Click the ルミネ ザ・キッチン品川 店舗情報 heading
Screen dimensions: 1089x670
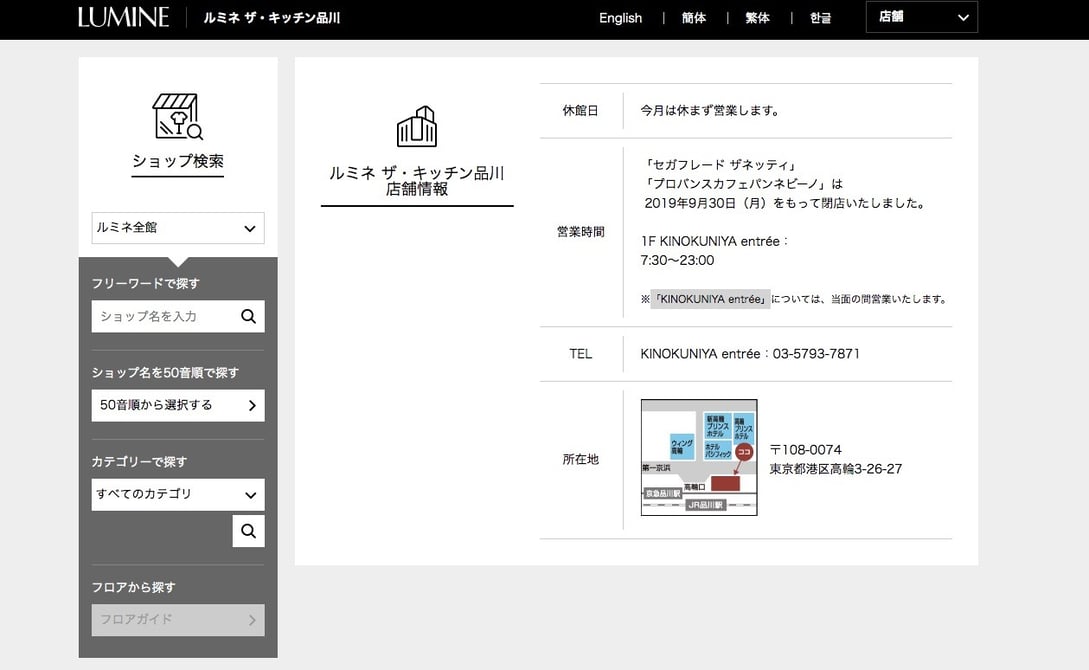tap(417, 181)
